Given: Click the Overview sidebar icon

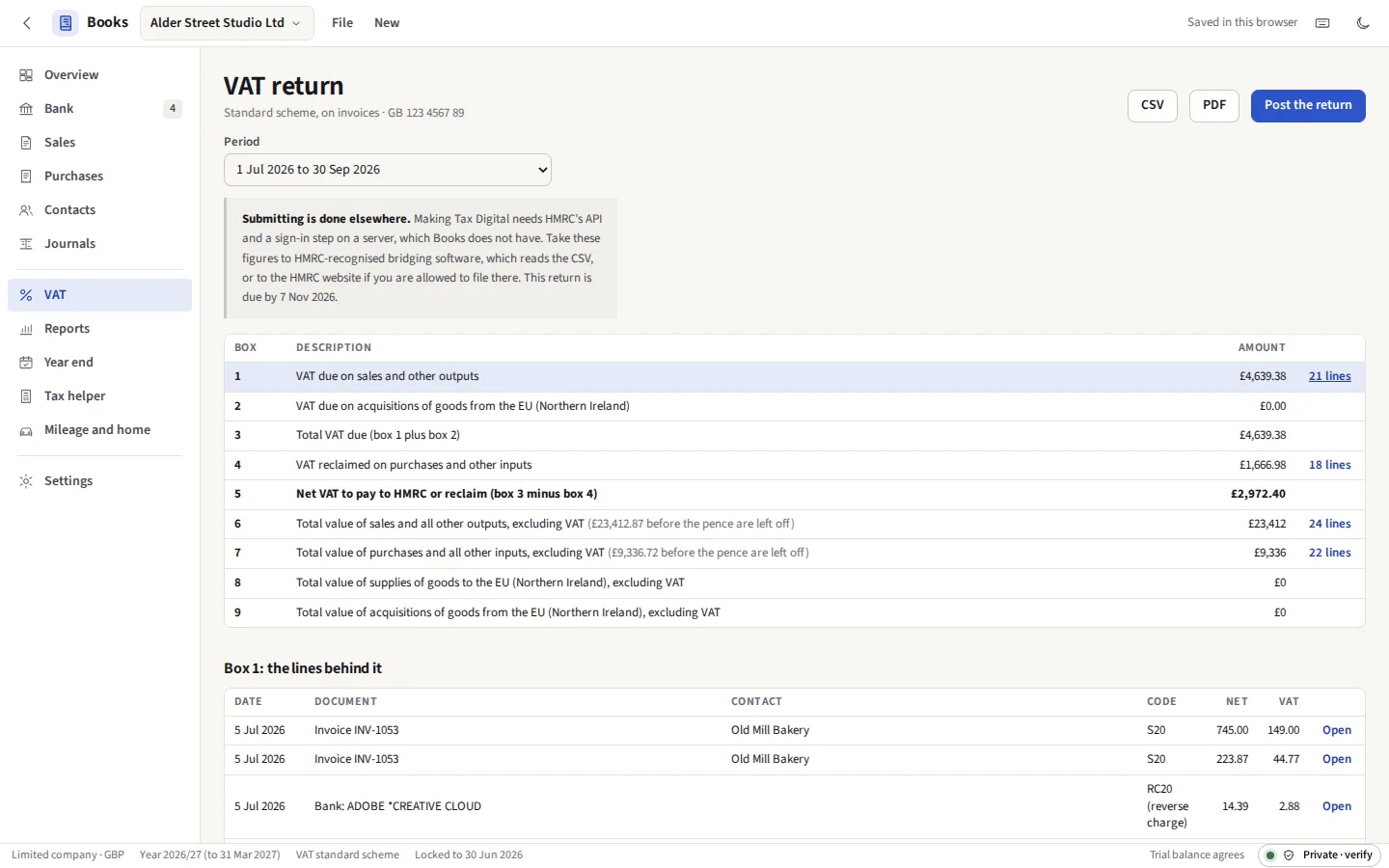Looking at the screenshot, I should tap(26, 75).
